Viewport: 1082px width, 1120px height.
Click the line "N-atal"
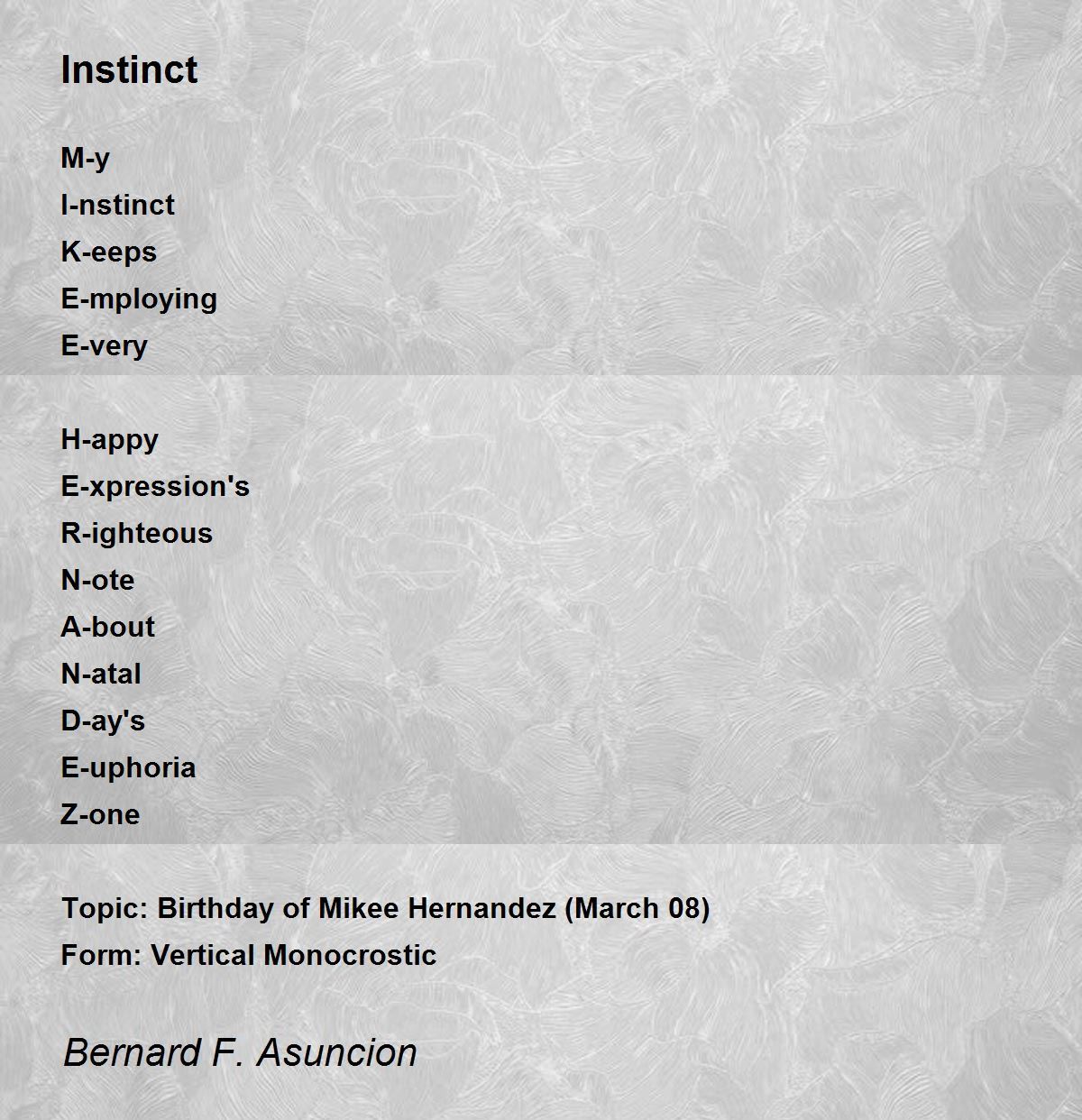pos(101,674)
